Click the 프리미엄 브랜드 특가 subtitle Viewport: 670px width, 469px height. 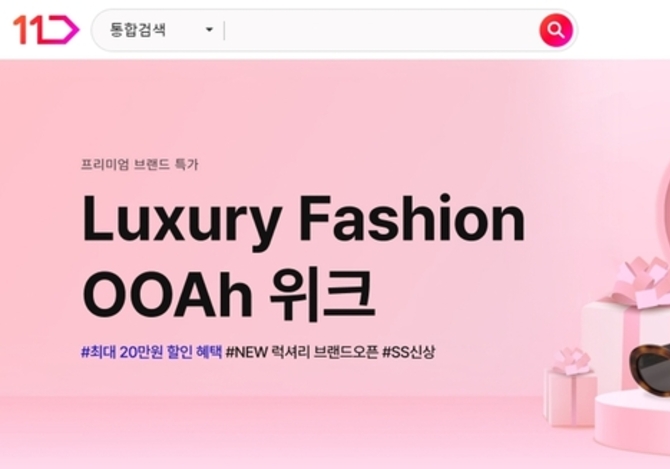point(140,164)
